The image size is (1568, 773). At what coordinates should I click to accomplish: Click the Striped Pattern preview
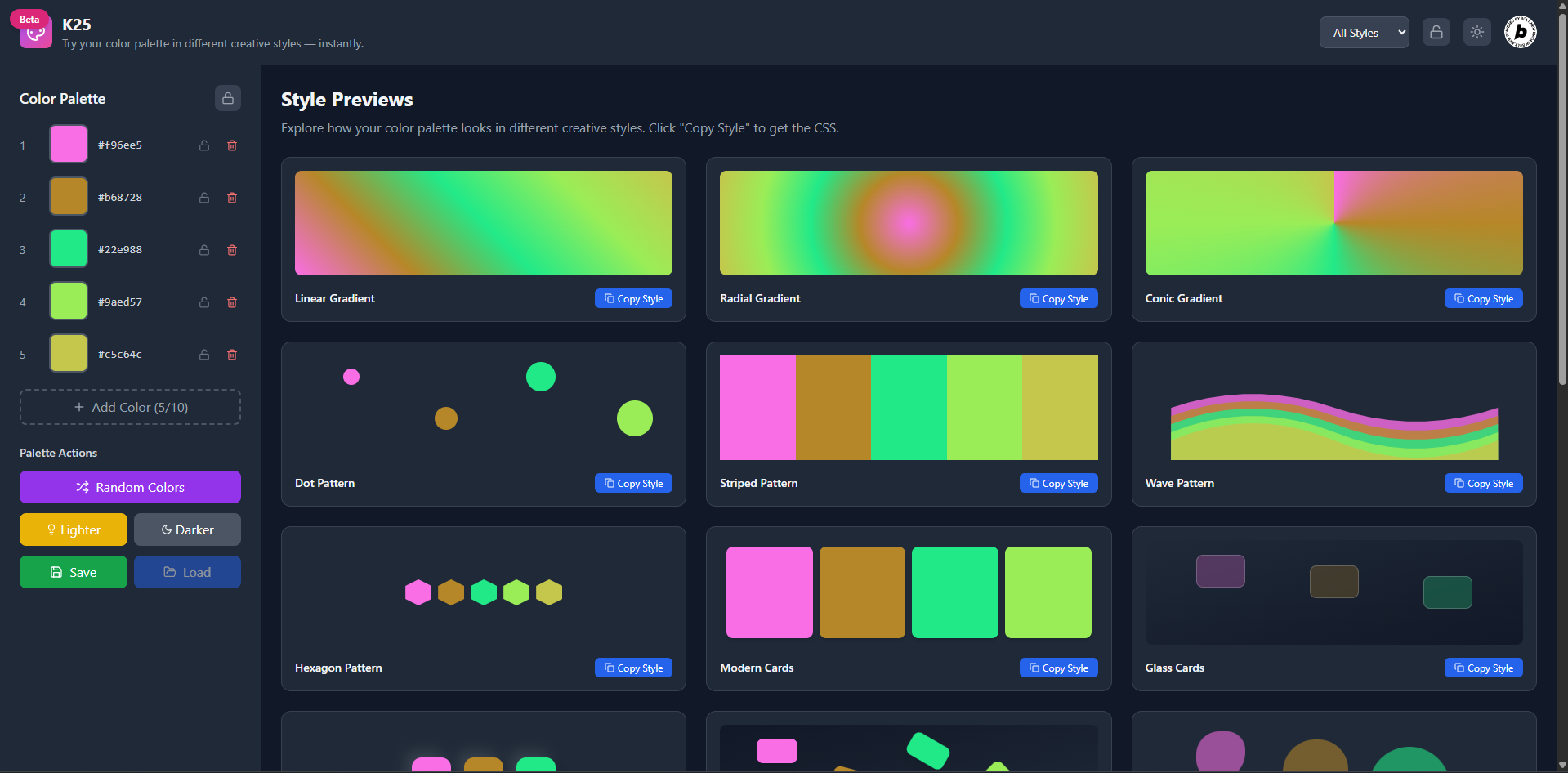(909, 408)
